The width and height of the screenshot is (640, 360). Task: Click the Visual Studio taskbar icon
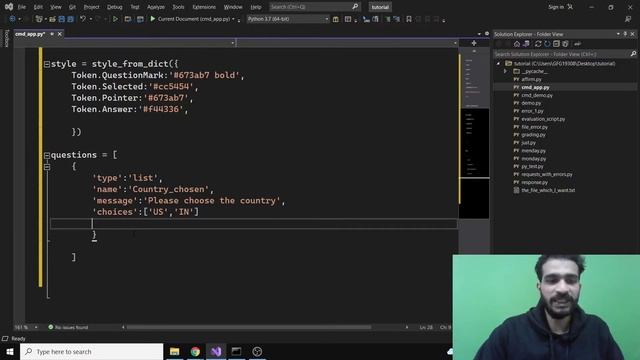click(x=216, y=351)
